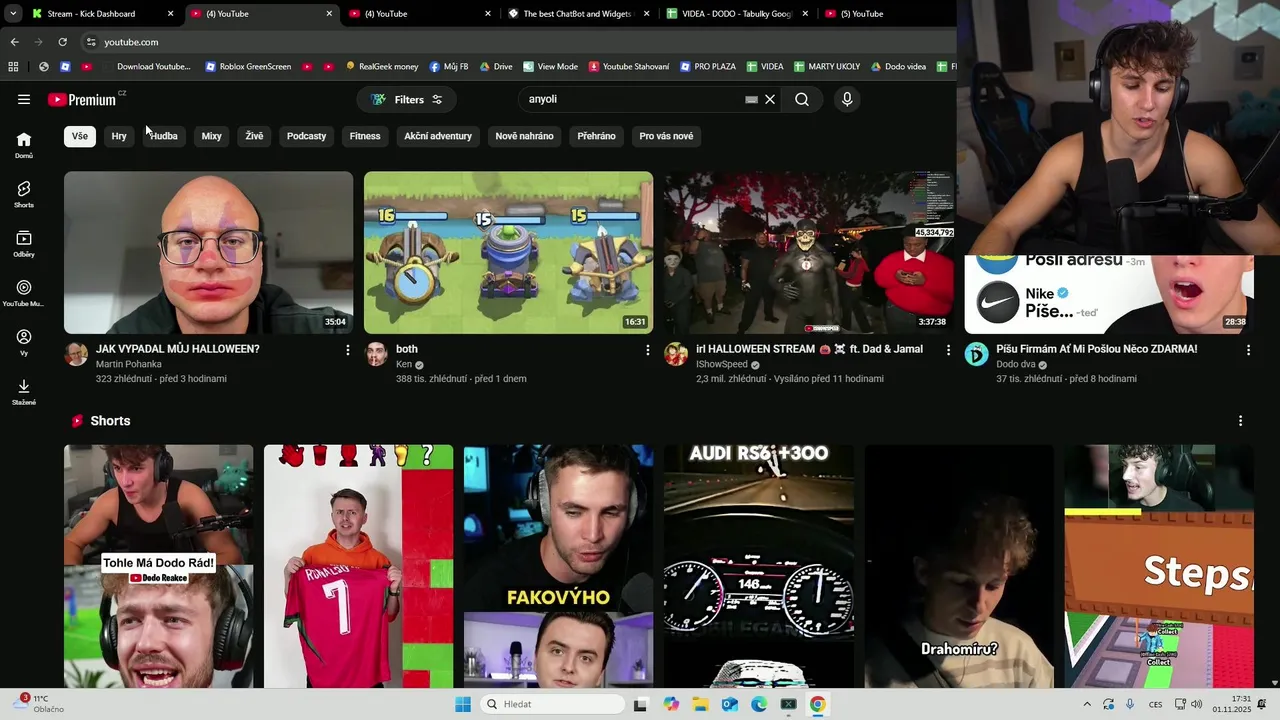Open the Drahomíru? short
Screen dimensions: 1280x720
point(958,566)
